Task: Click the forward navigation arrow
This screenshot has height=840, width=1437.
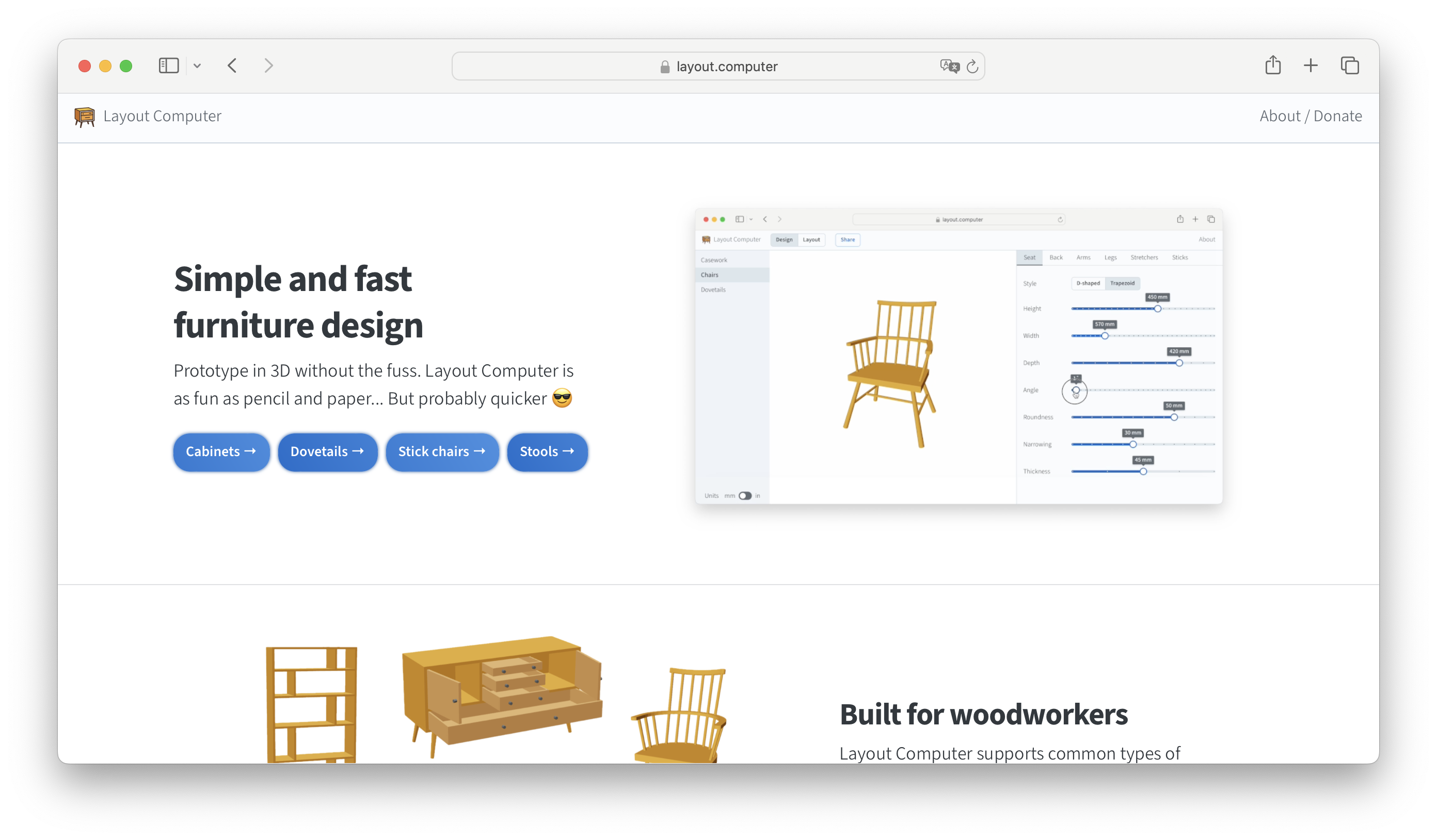Action: [268, 66]
